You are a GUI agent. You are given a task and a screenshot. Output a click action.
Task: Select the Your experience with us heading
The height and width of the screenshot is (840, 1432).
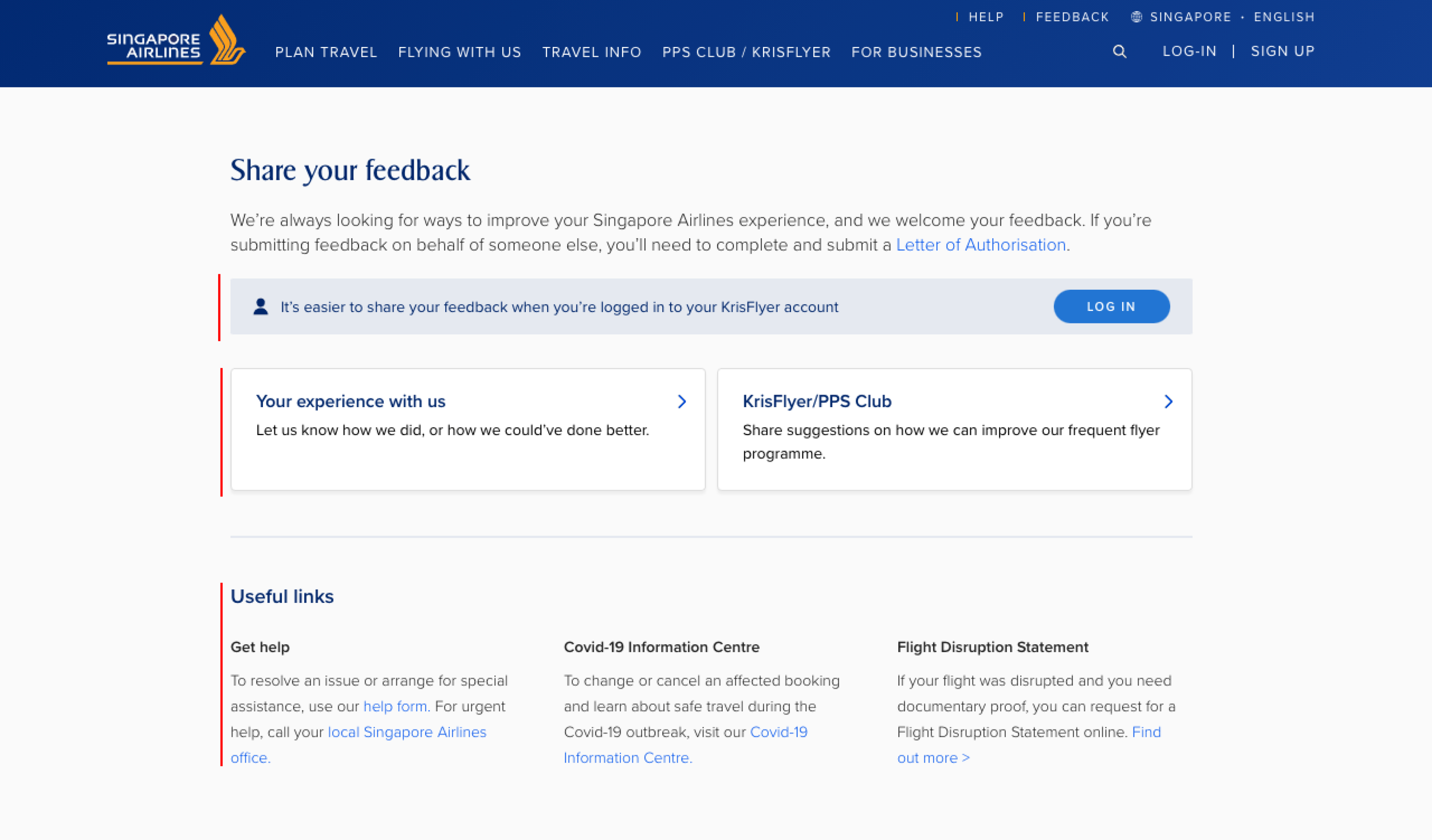pos(351,401)
